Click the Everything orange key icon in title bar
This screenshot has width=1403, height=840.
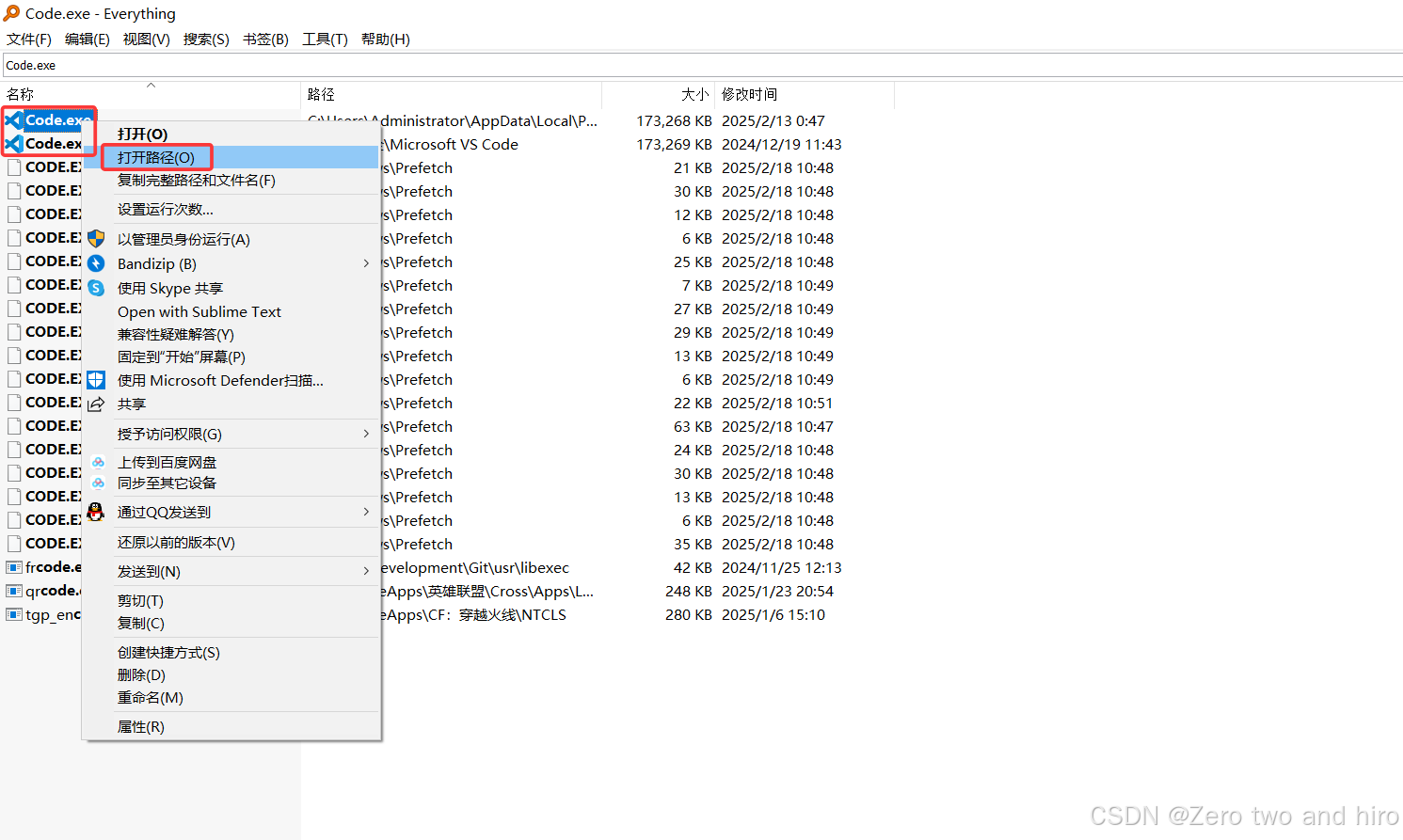coord(13,13)
